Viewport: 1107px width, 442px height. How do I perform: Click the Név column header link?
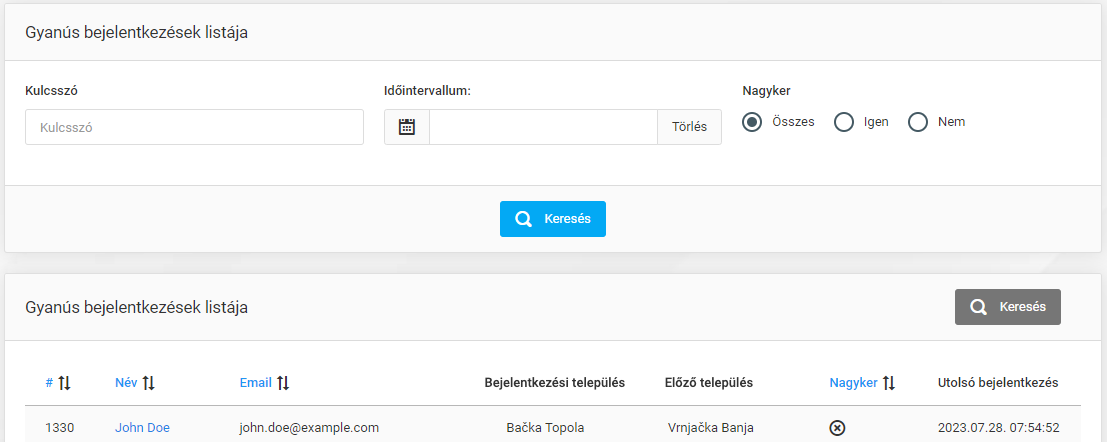point(126,383)
